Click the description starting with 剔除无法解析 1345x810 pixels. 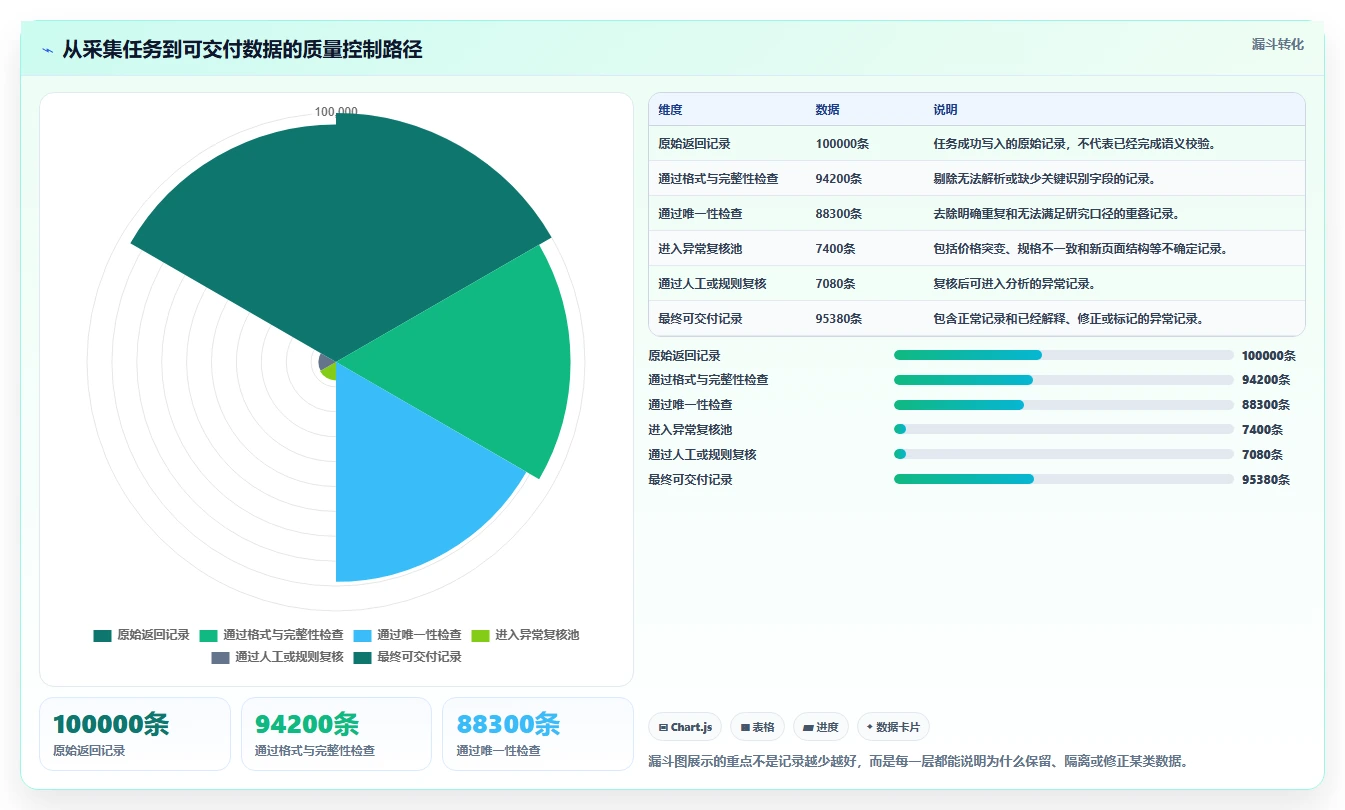point(1045,179)
